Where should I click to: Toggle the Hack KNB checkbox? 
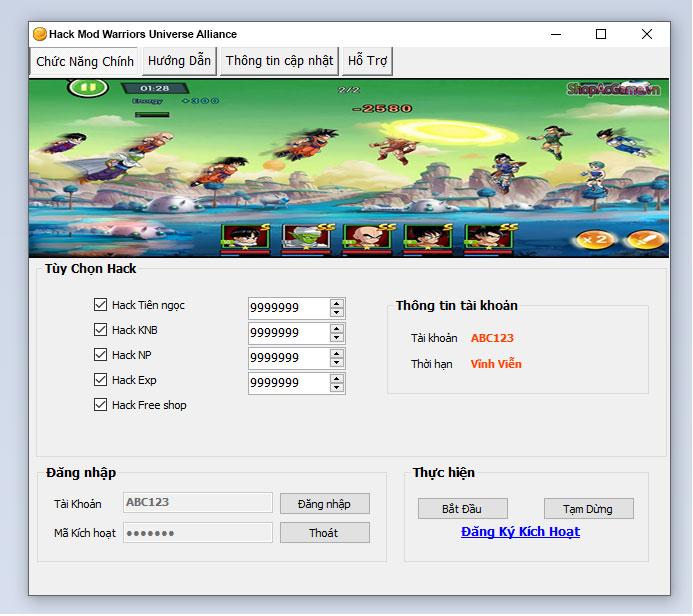coord(100,330)
